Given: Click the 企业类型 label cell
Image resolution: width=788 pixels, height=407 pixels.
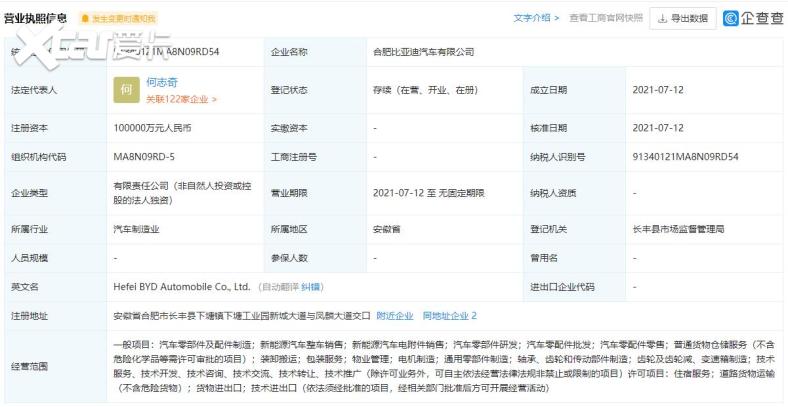Looking at the screenshot, I should (x=56, y=193).
